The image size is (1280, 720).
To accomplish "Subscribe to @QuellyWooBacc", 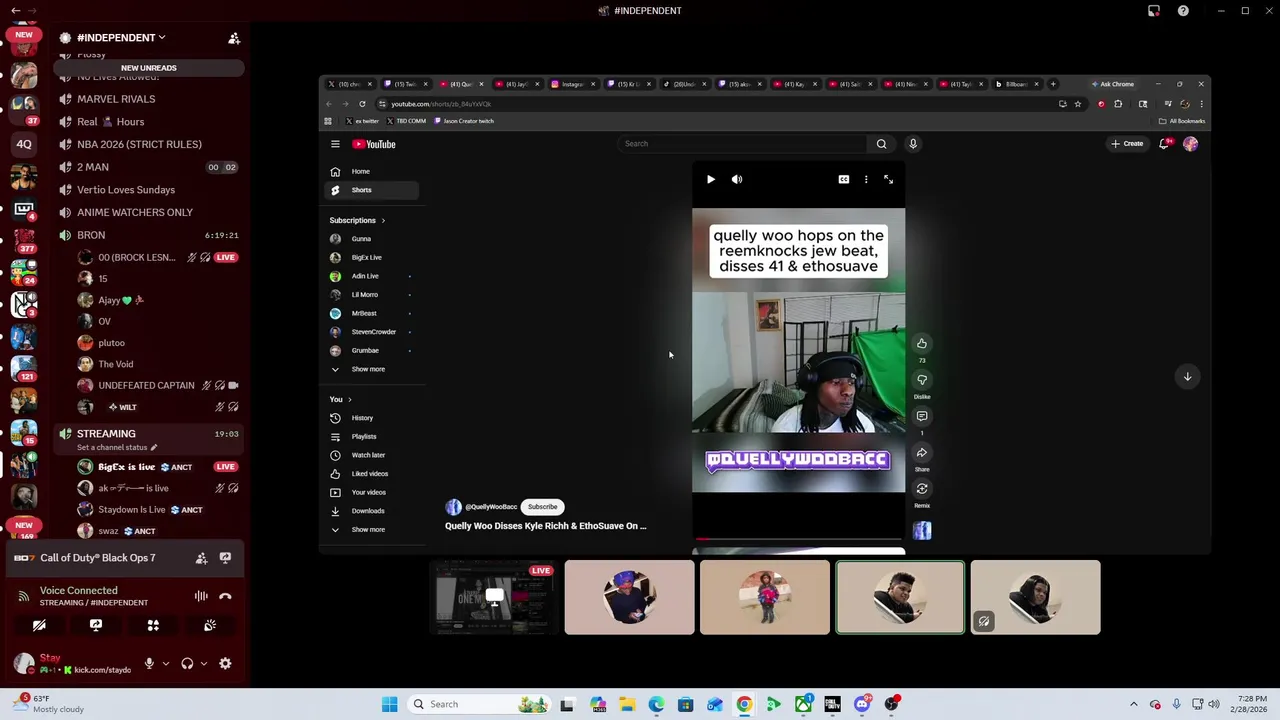I will coord(543,507).
